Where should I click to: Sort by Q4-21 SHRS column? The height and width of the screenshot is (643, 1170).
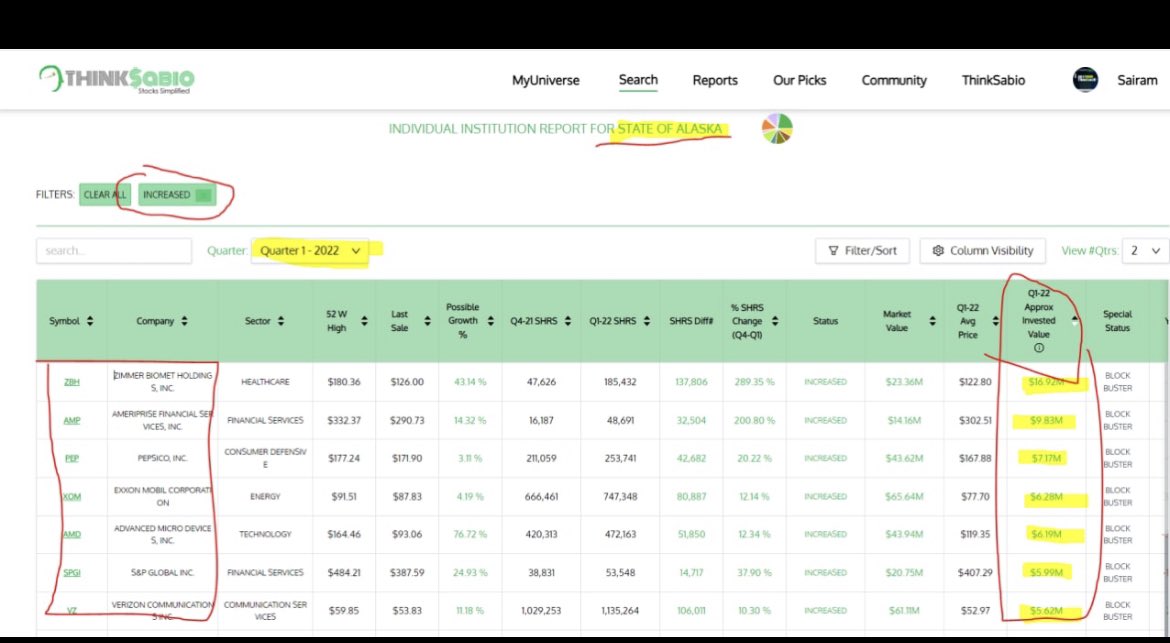[x=568, y=321]
